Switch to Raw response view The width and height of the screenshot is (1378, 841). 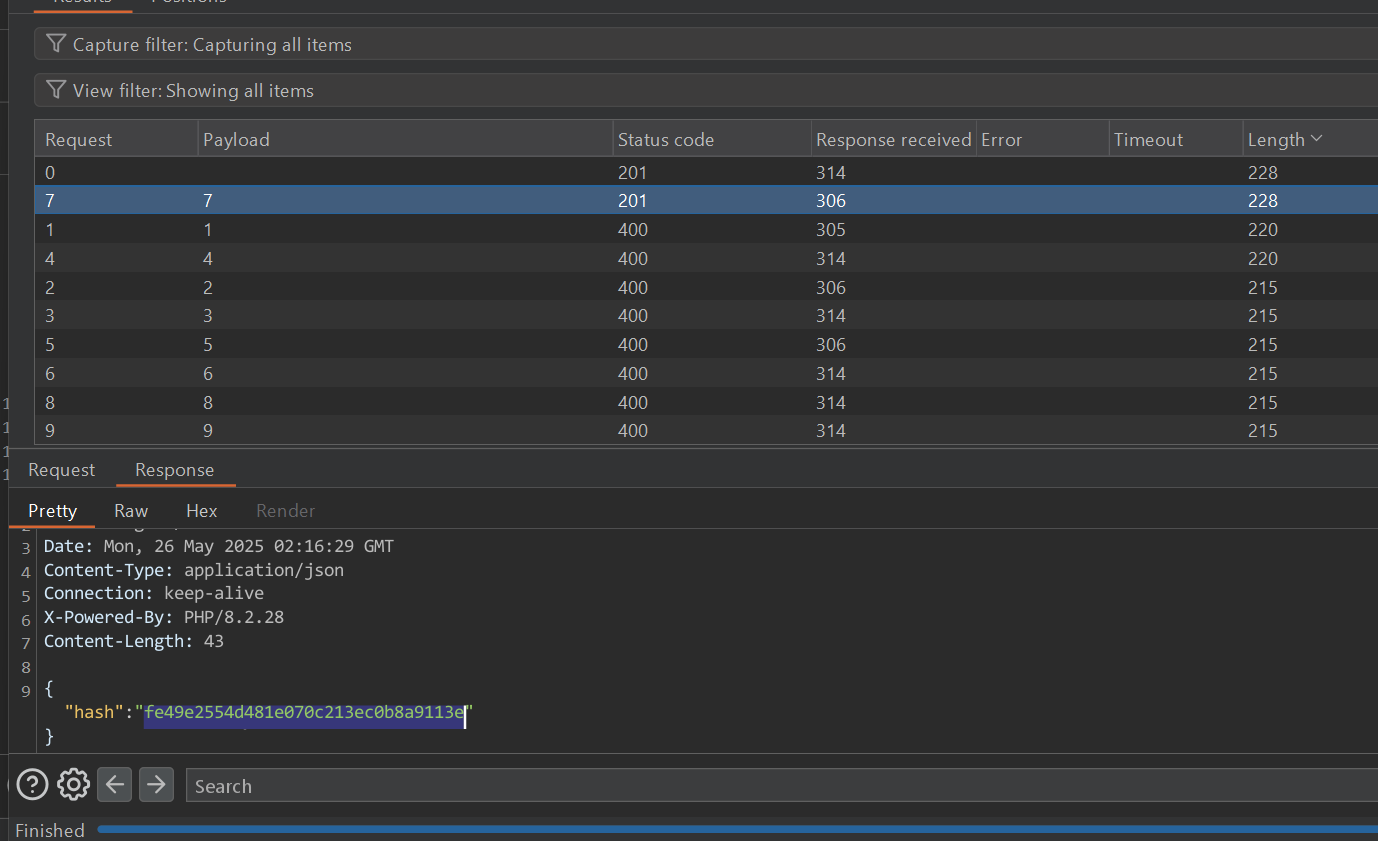pos(131,511)
